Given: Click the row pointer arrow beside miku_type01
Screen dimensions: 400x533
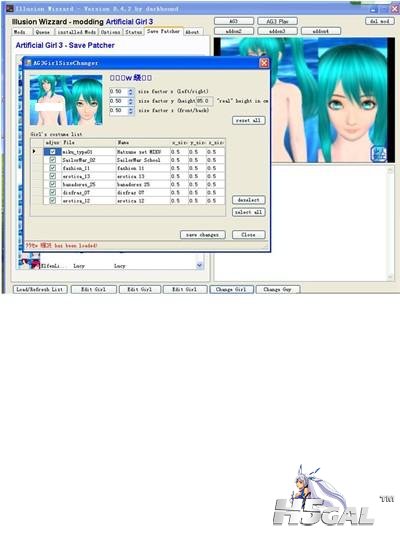Looking at the screenshot, I should tap(34, 151).
